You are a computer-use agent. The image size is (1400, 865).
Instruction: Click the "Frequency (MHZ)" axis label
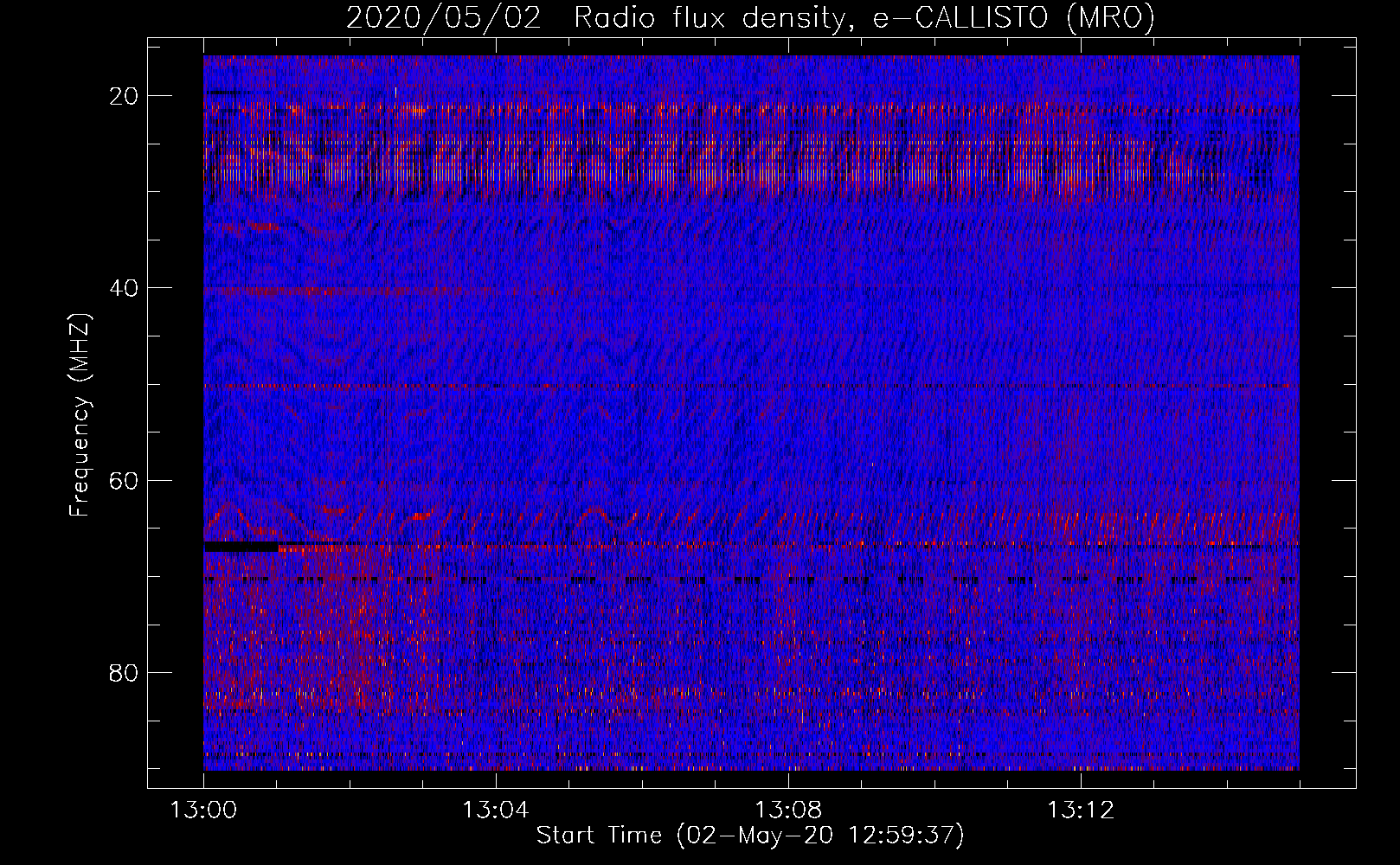[x=80, y=414]
